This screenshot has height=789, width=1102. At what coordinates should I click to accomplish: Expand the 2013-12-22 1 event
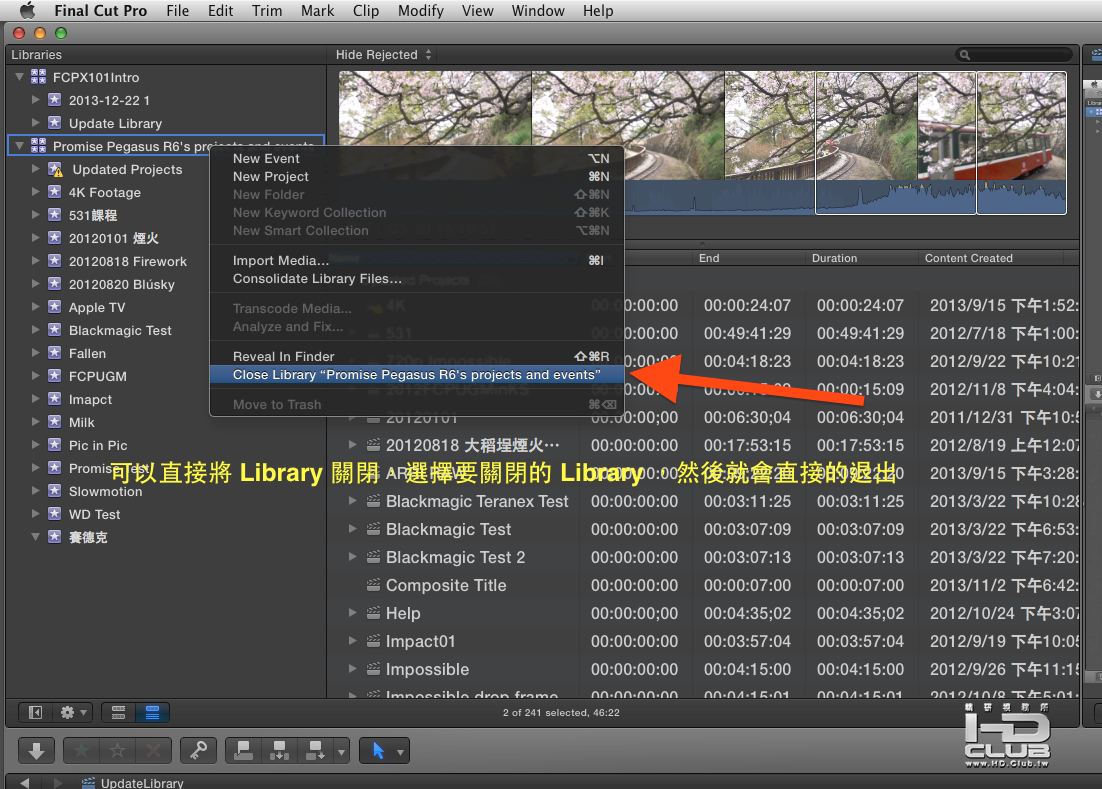36,100
